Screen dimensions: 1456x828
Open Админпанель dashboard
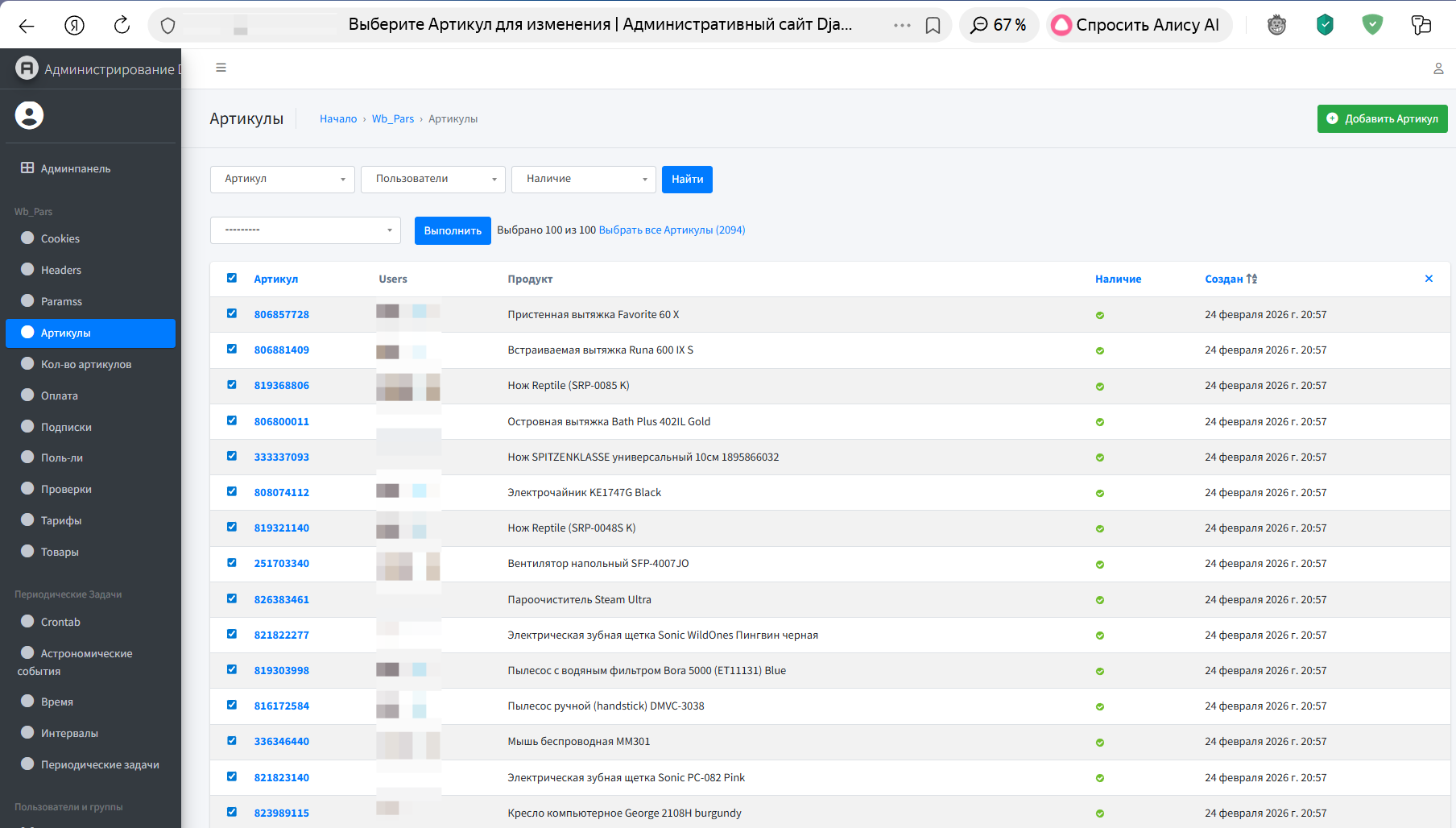pyautogui.click(x=90, y=168)
